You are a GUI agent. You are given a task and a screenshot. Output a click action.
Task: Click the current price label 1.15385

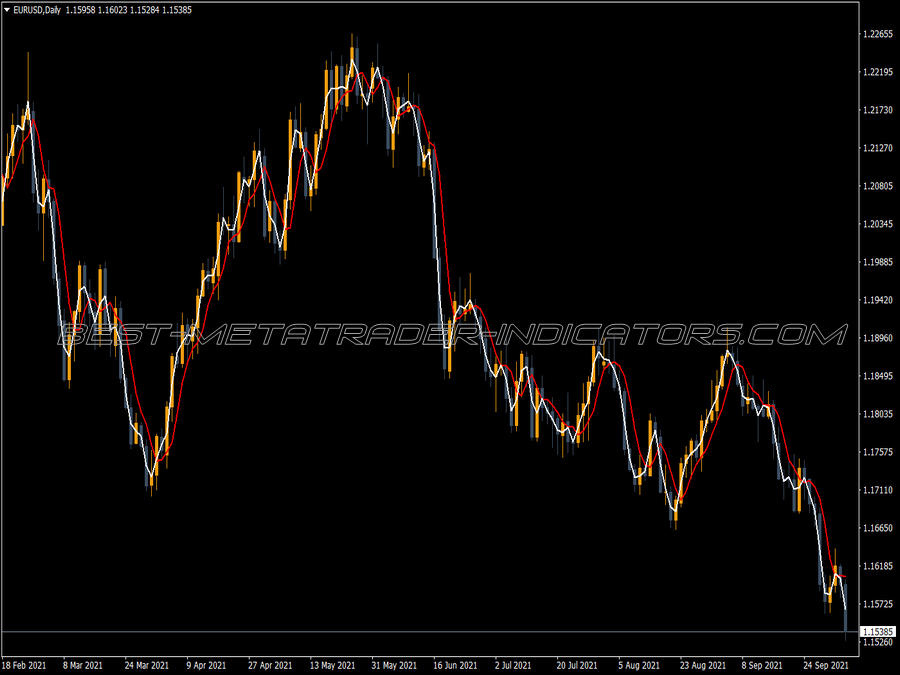pyautogui.click(x=878, y=632)
